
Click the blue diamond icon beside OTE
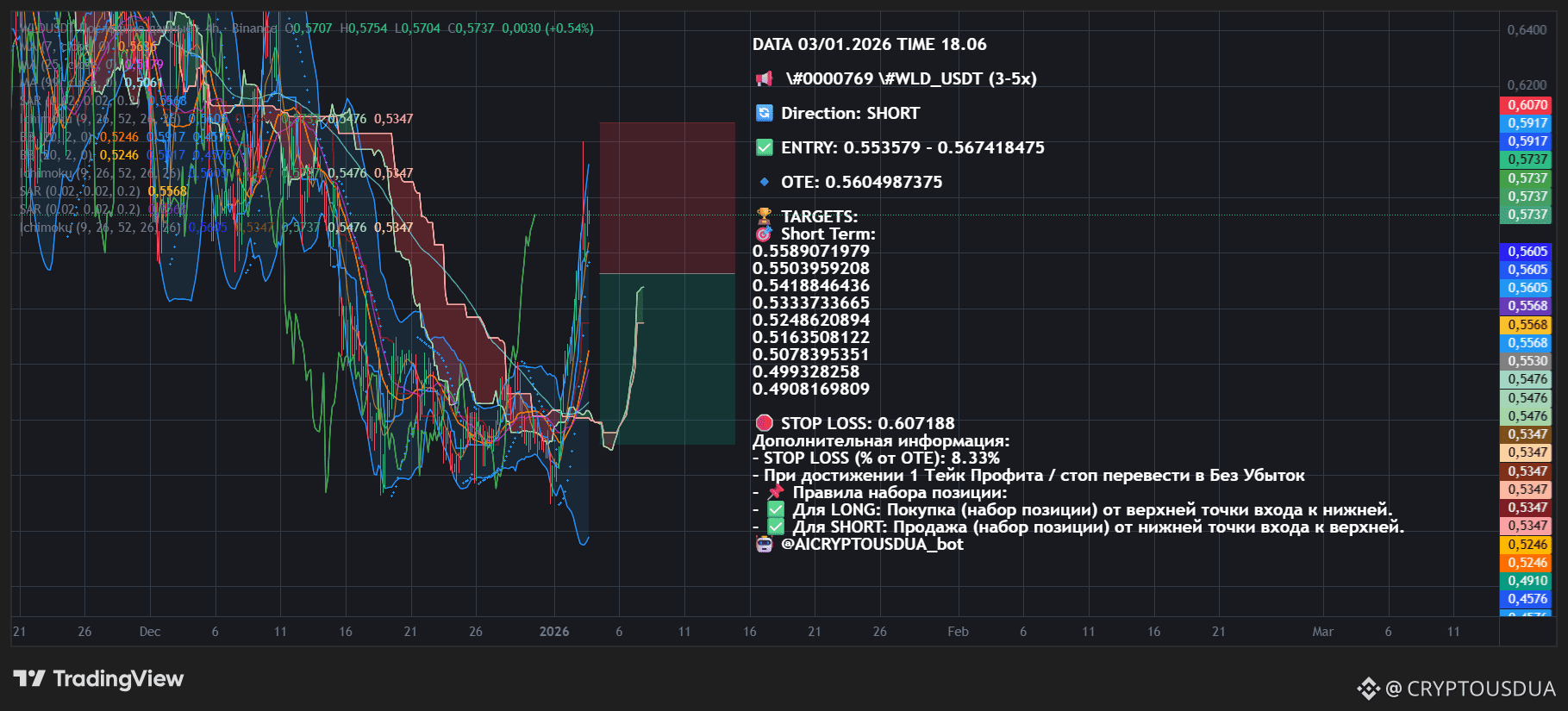765,182
